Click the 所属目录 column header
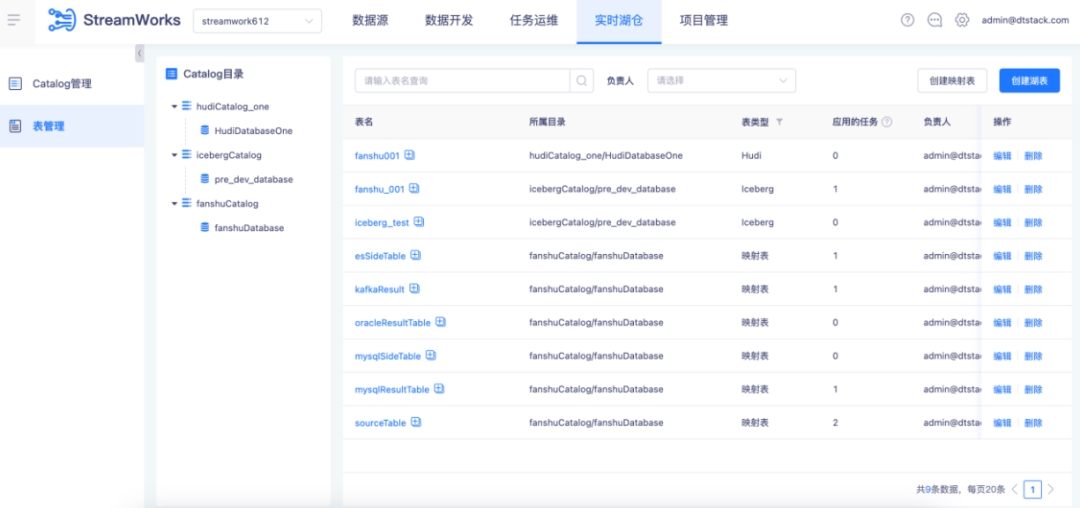Image resolution: width=1080 pixels, height=508 pixels. (x=548, y=122)
